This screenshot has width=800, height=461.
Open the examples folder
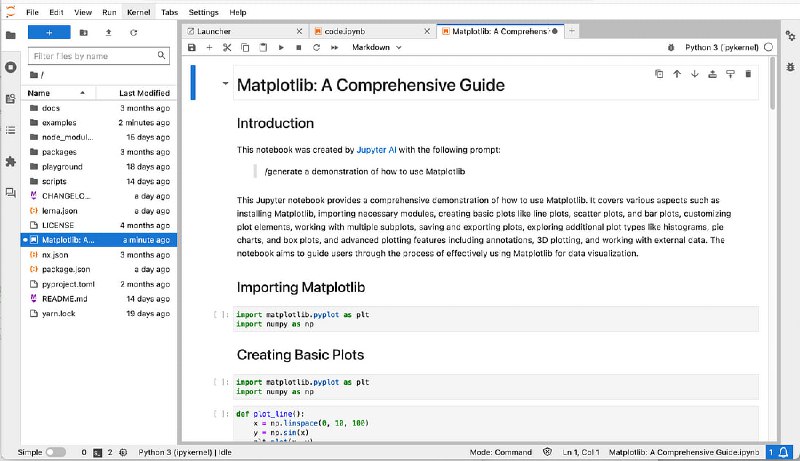coord(98,123)
